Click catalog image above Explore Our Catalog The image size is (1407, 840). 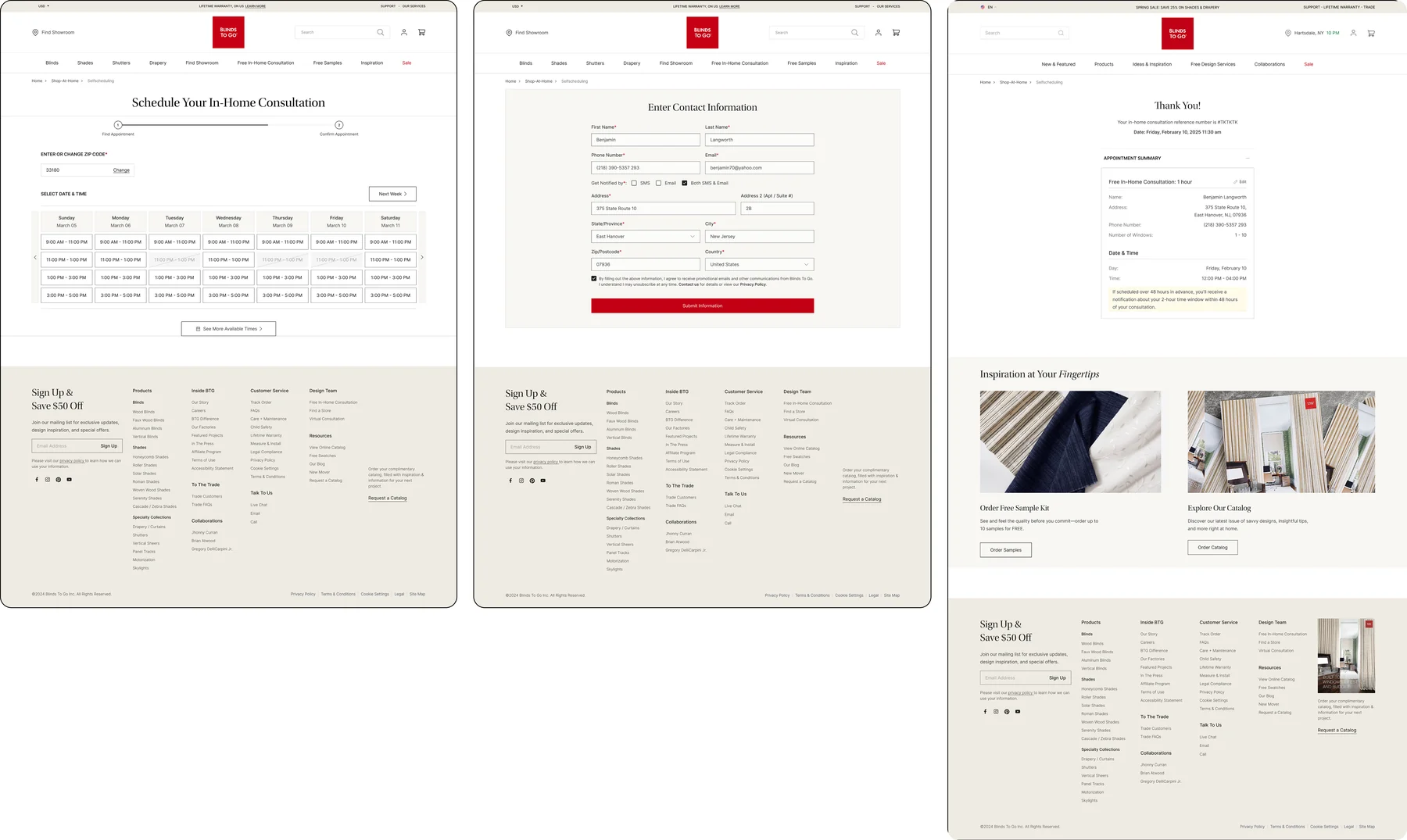[1281, 442]
